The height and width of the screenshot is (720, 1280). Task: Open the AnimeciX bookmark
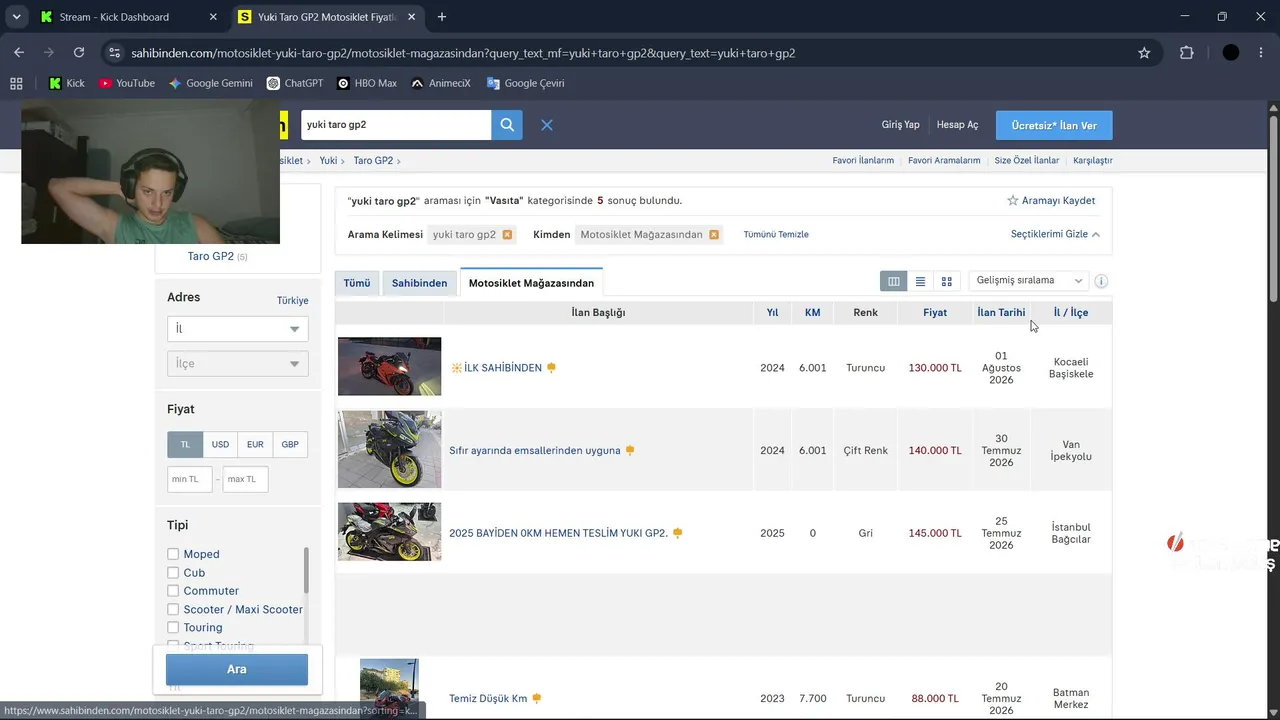point(440,83)
